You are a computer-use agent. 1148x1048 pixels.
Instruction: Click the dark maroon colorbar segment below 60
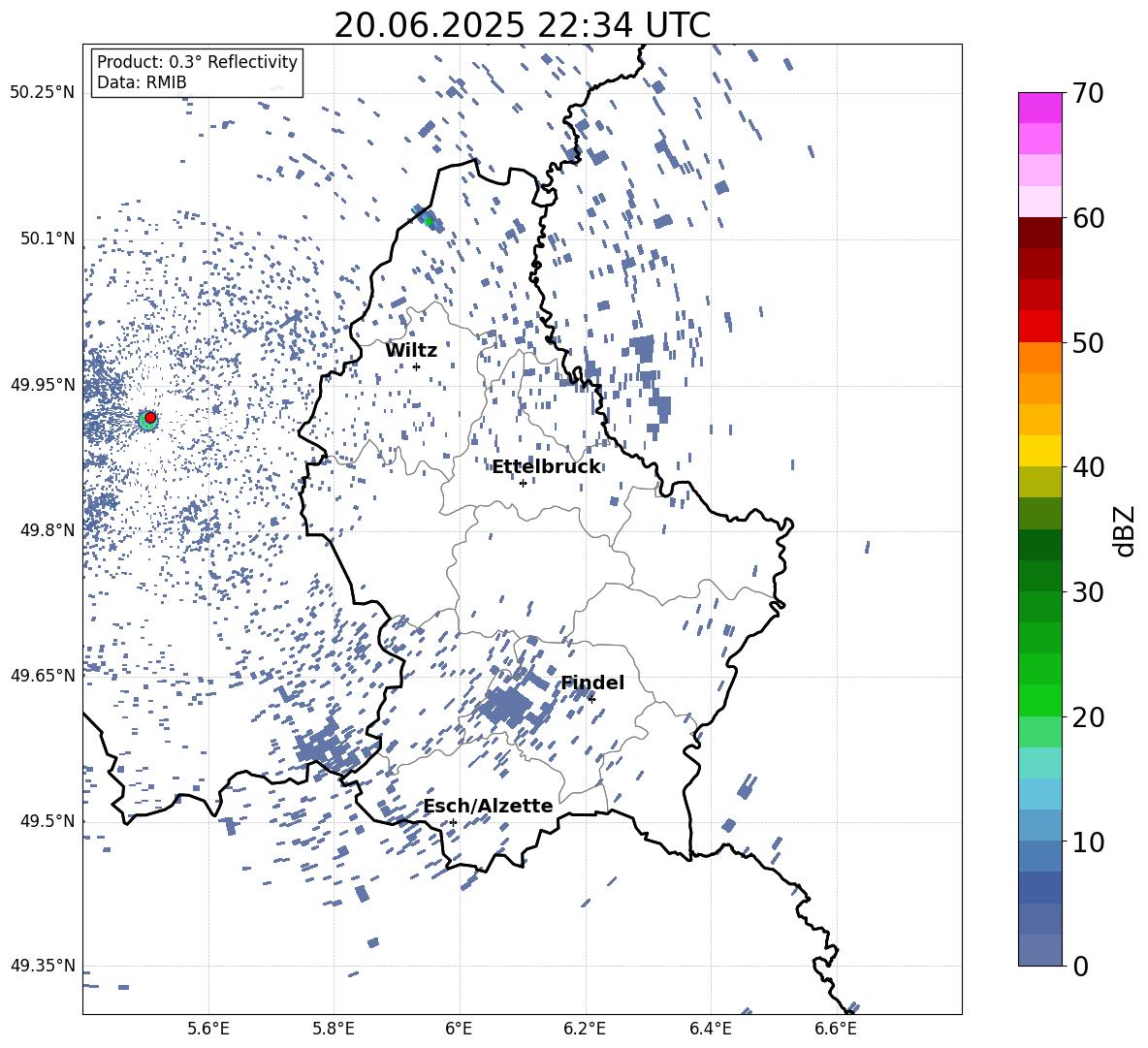1039,233
